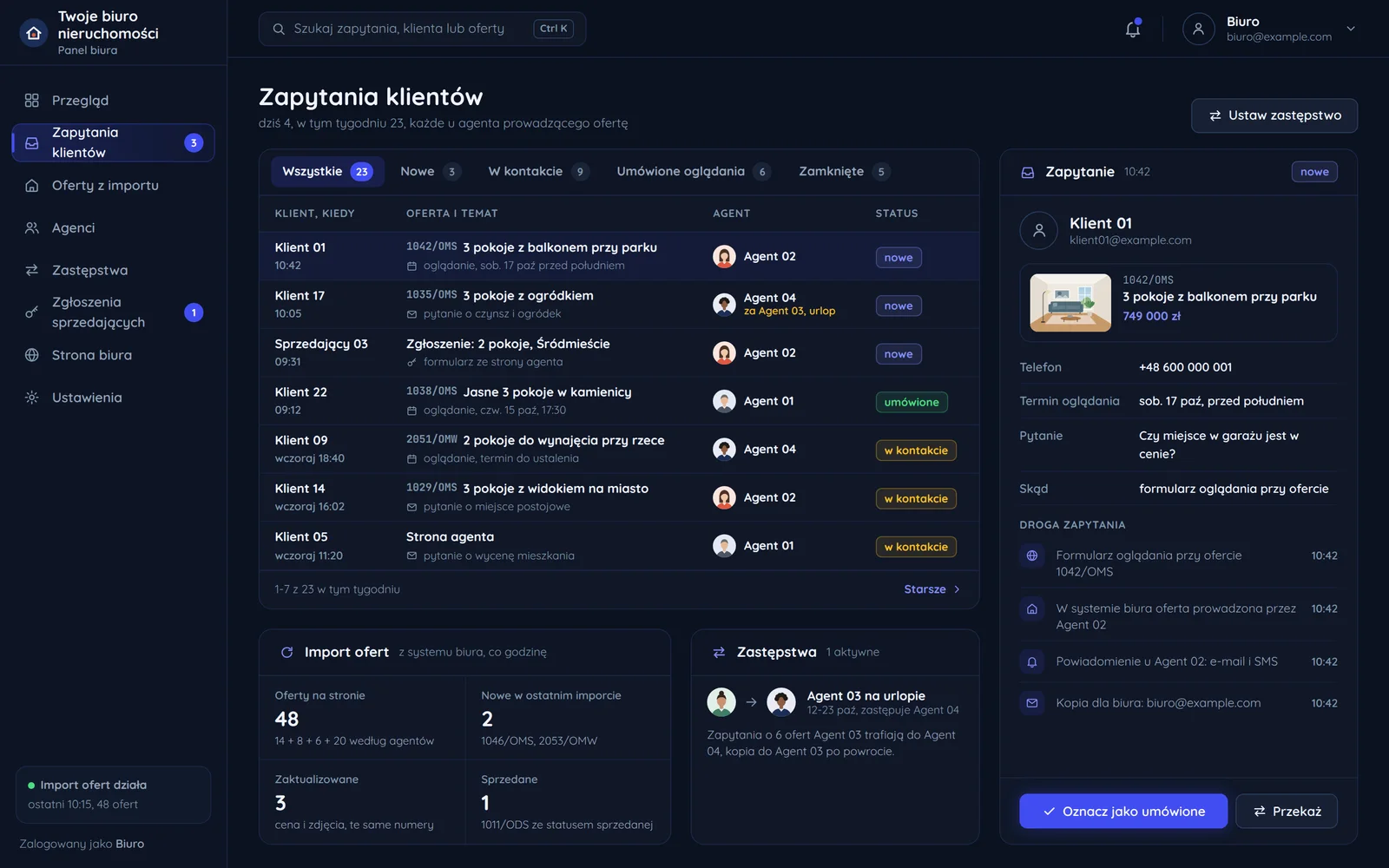Open Zapytania klientów in sidebar
This screenshot has height=868, width=1389.
click(x=113, y=143)
